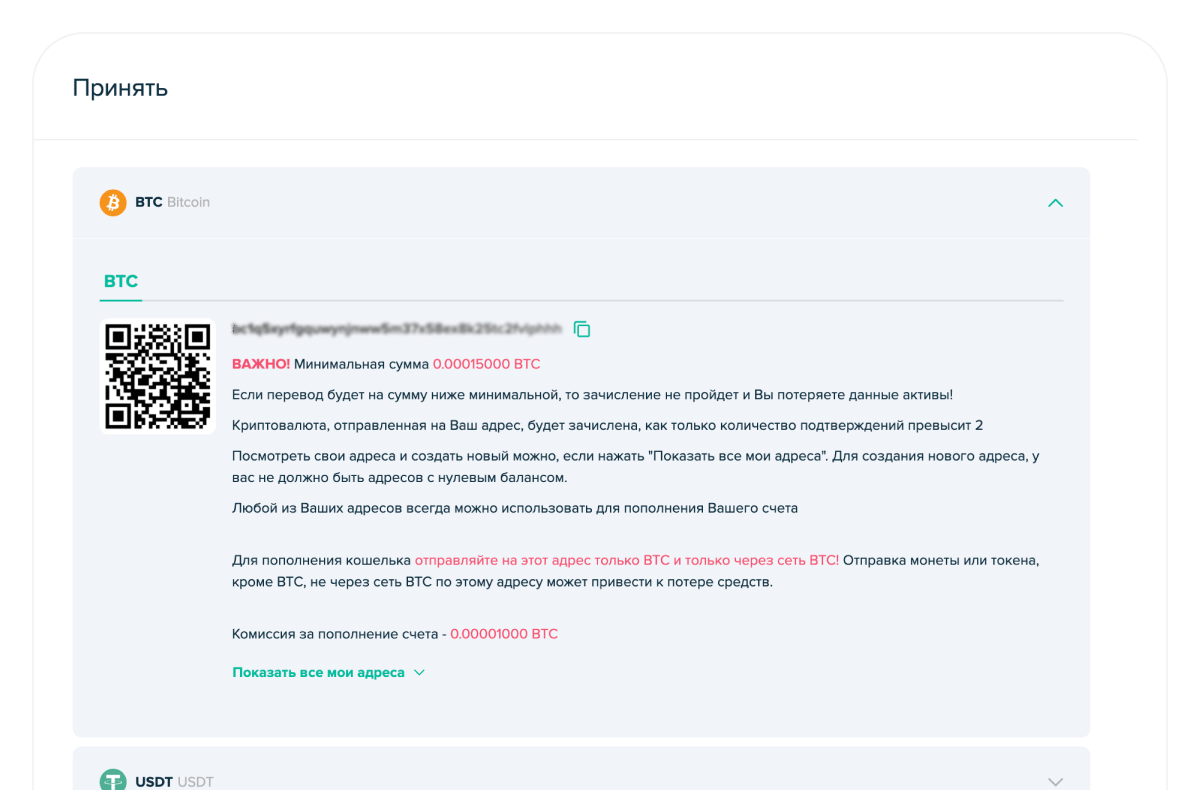The height and width of the screenshot is (790, 1200).
Task: Copy the BTC deposit address
Action: [x=582, y=329]
